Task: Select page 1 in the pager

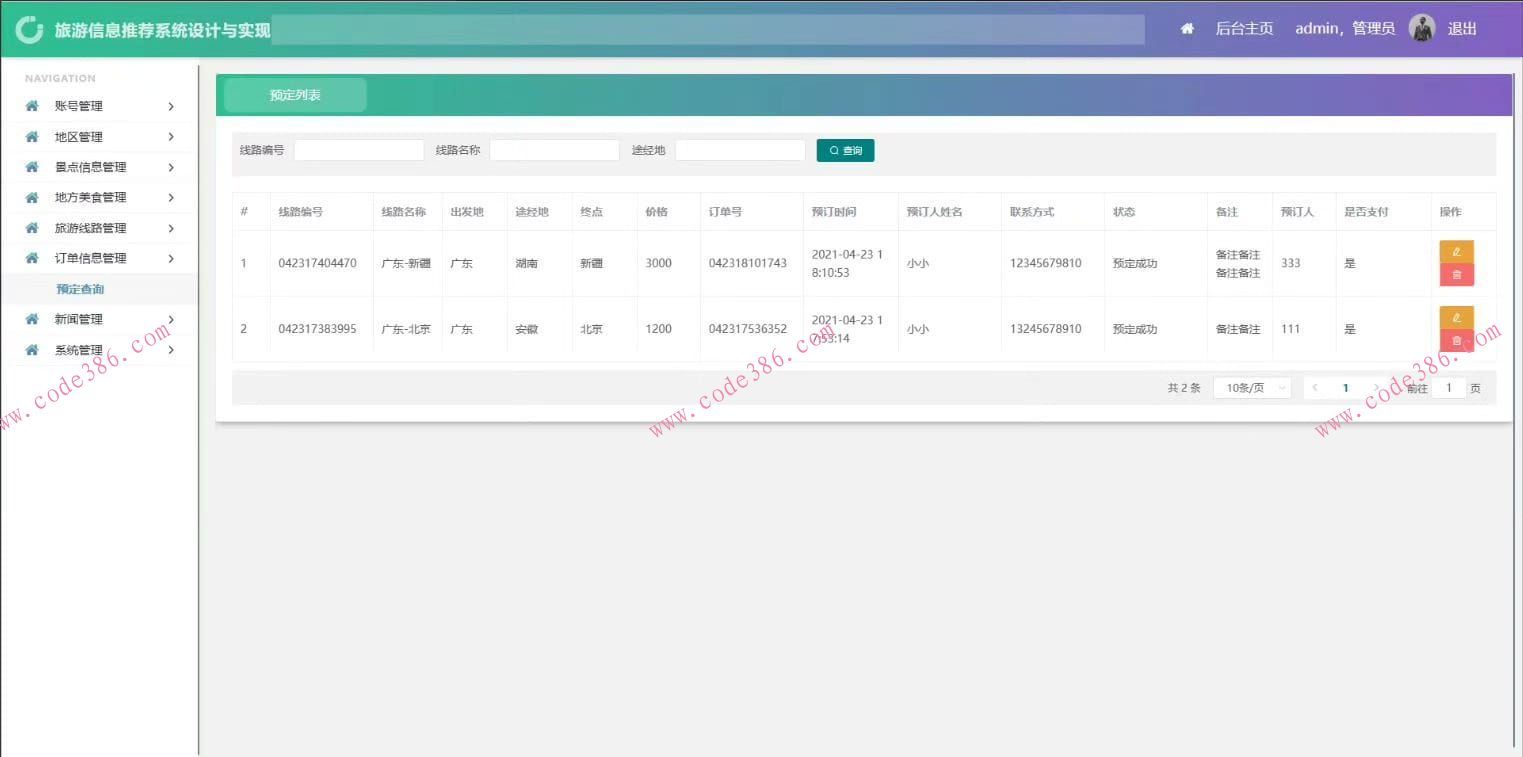Action: pyautogui.click(x=1346, y=388)
